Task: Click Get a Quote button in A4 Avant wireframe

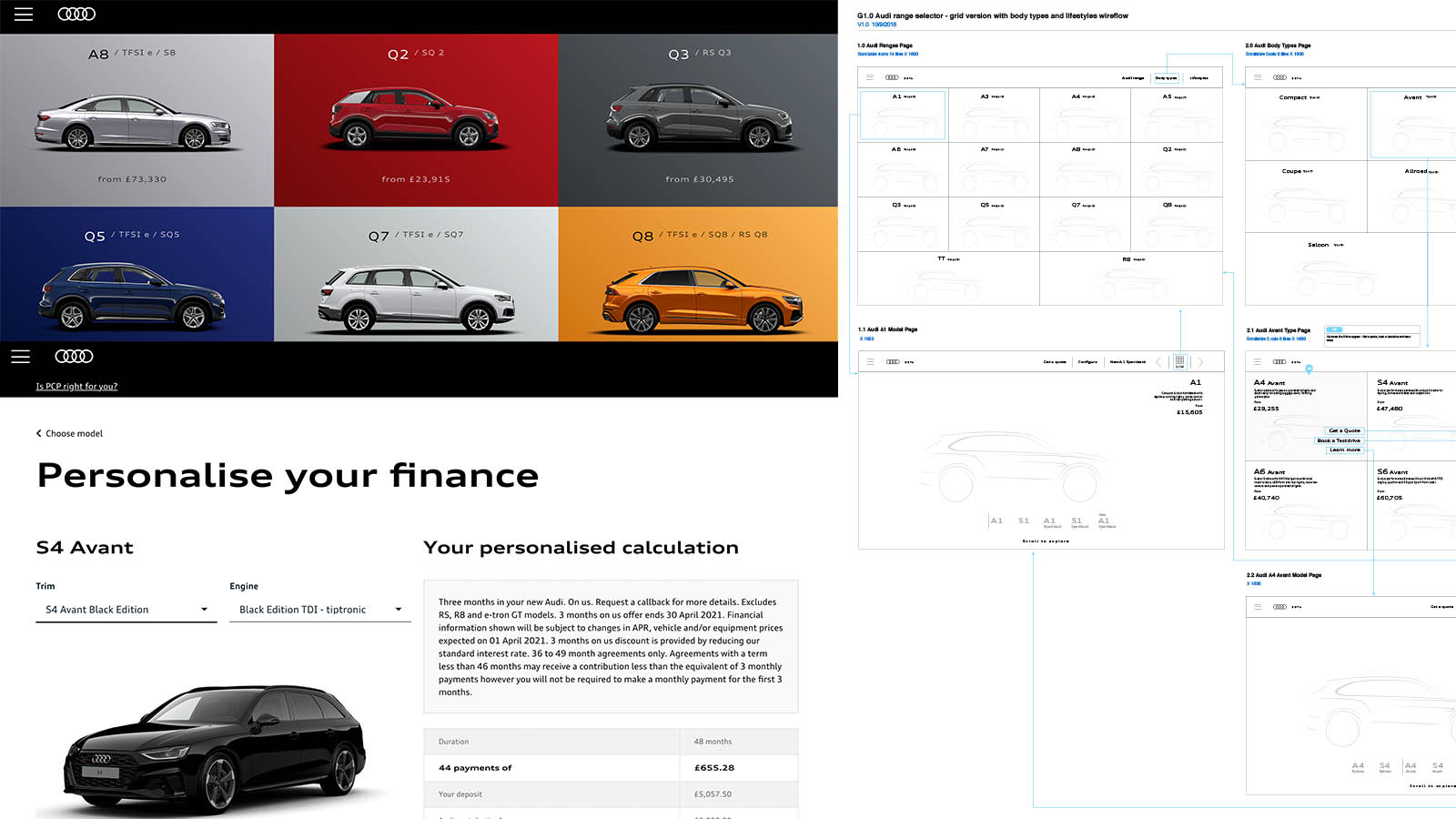Action: [1344, 430]
